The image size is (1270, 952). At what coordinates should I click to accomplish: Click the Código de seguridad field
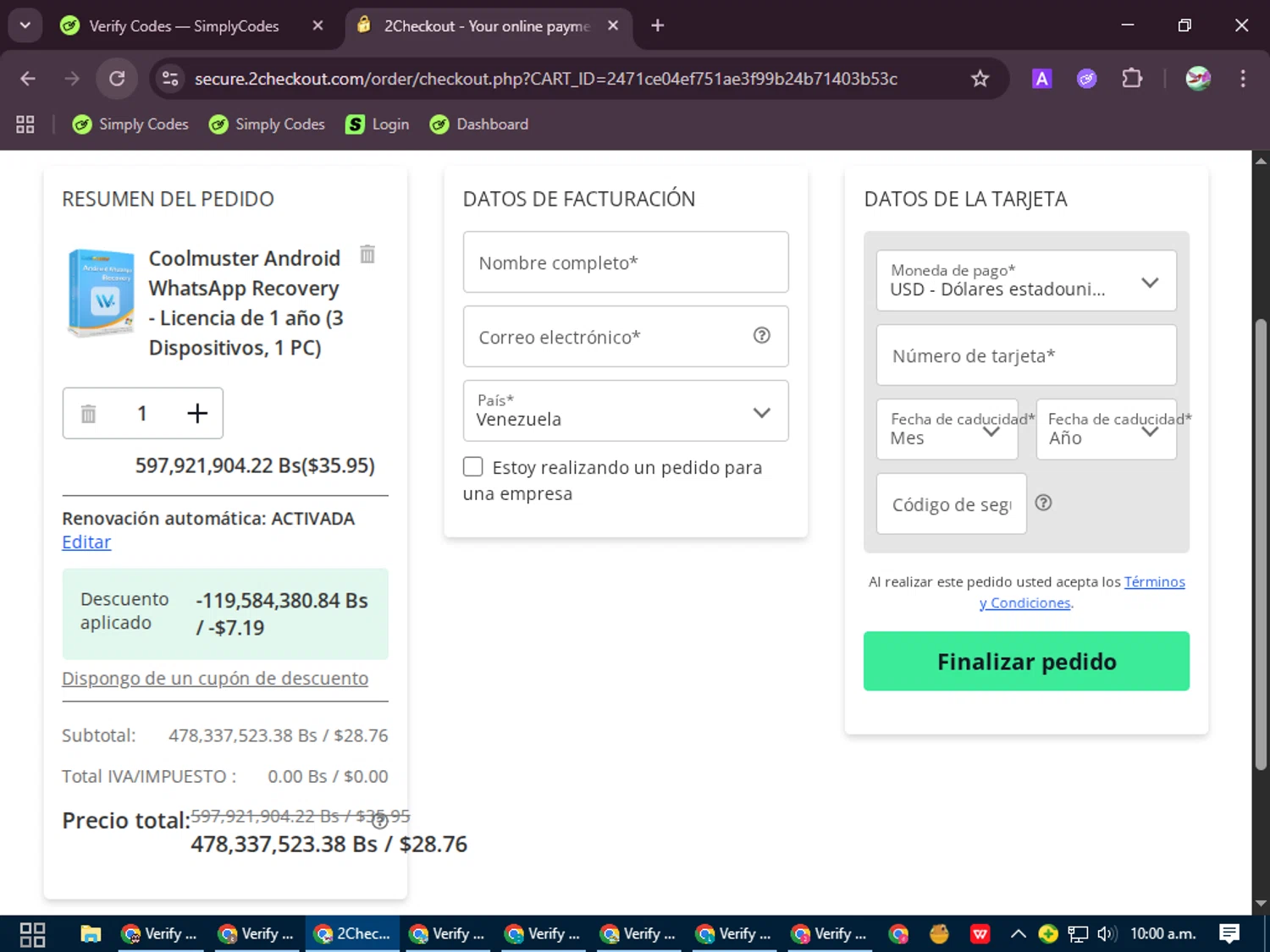(x=951, y=504)
